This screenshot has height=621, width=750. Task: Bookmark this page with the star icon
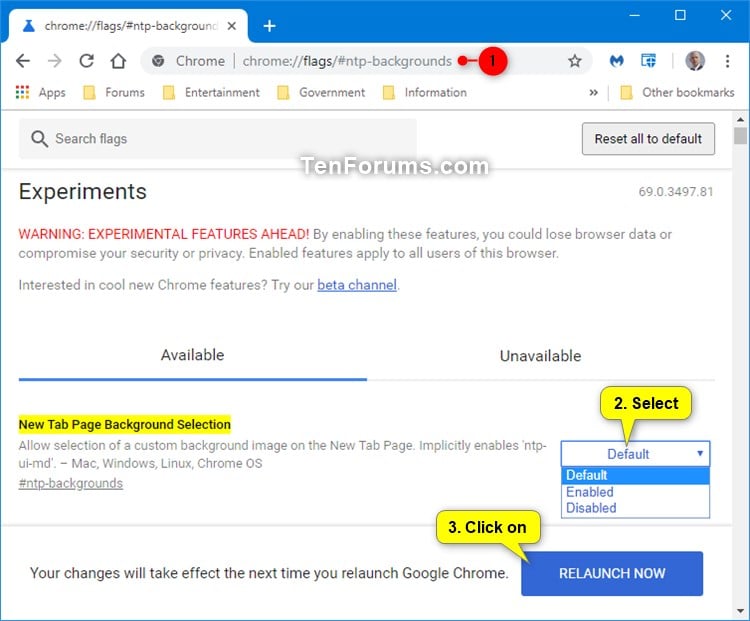[574, 61]
